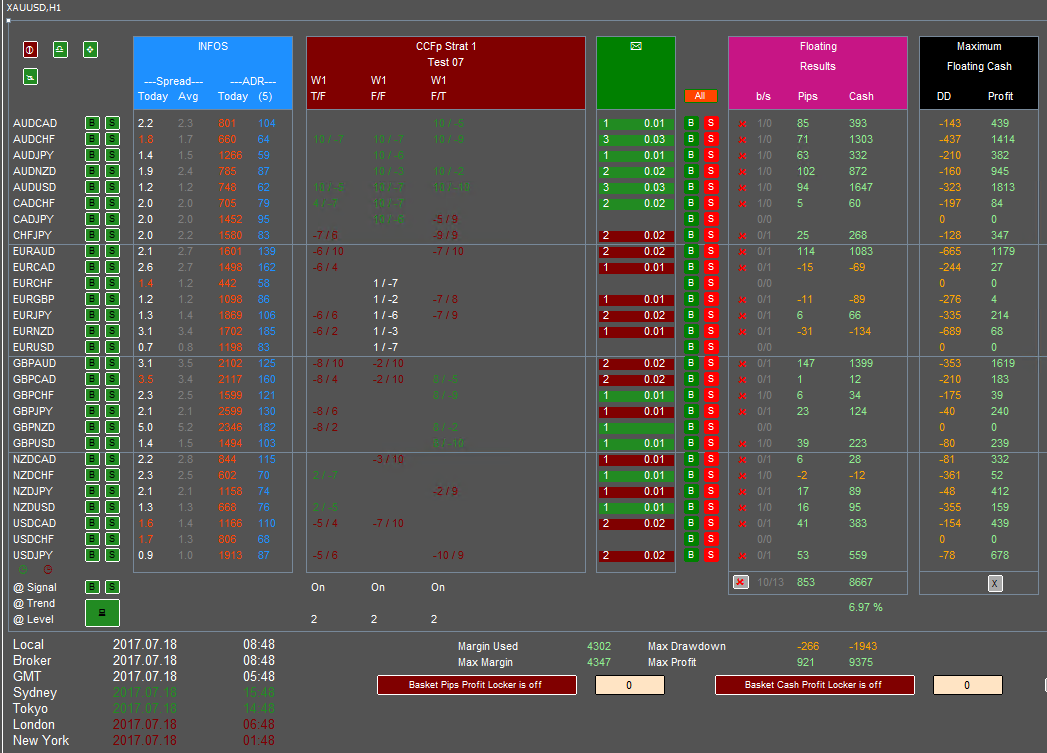Click the Maximum Floating Cash header
The image size is (1047, 753).
pos(979,56)
